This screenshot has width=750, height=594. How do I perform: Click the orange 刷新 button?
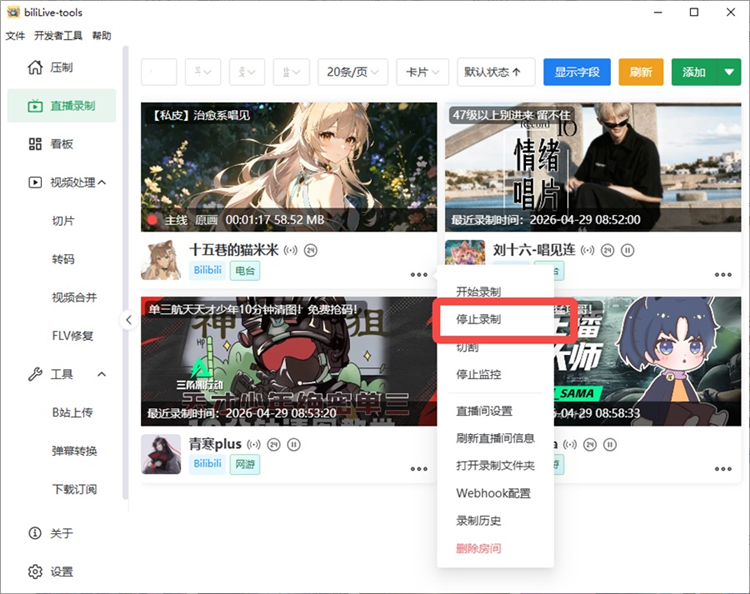[641, 72]
